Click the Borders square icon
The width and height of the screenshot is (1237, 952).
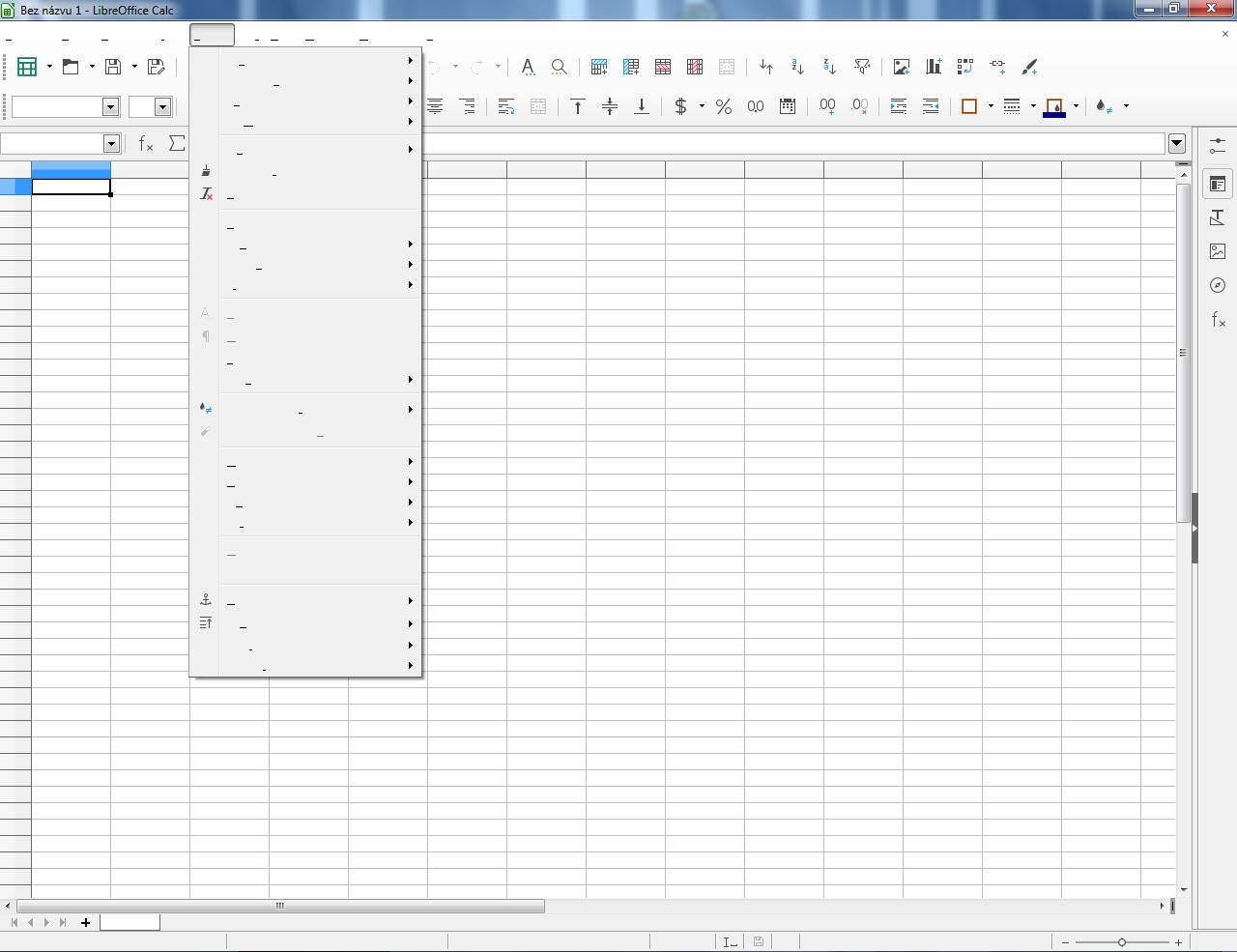(969, 106)
